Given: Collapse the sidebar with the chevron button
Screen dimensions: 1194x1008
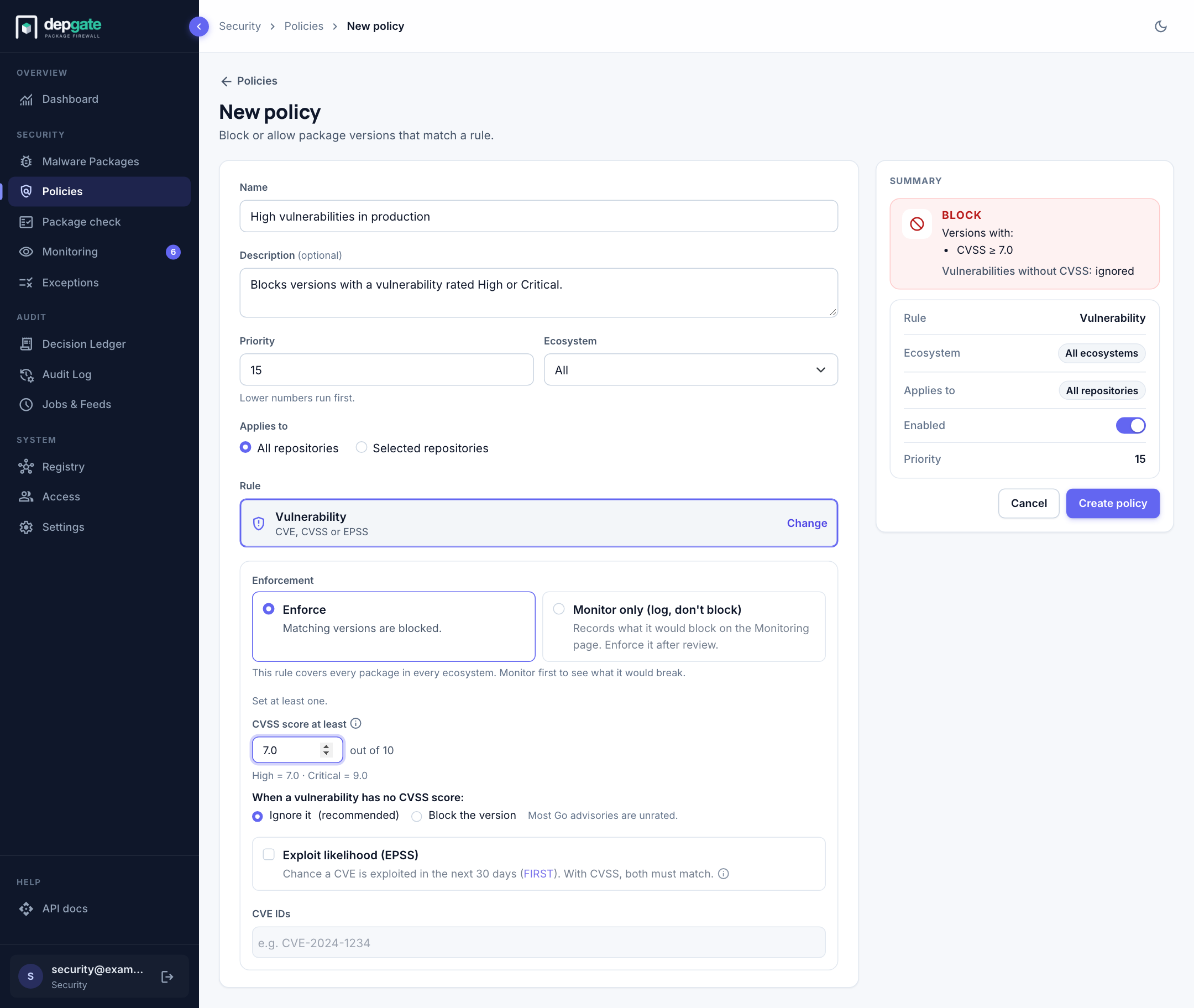Looking at the screenshot, I should pos(199,27).
